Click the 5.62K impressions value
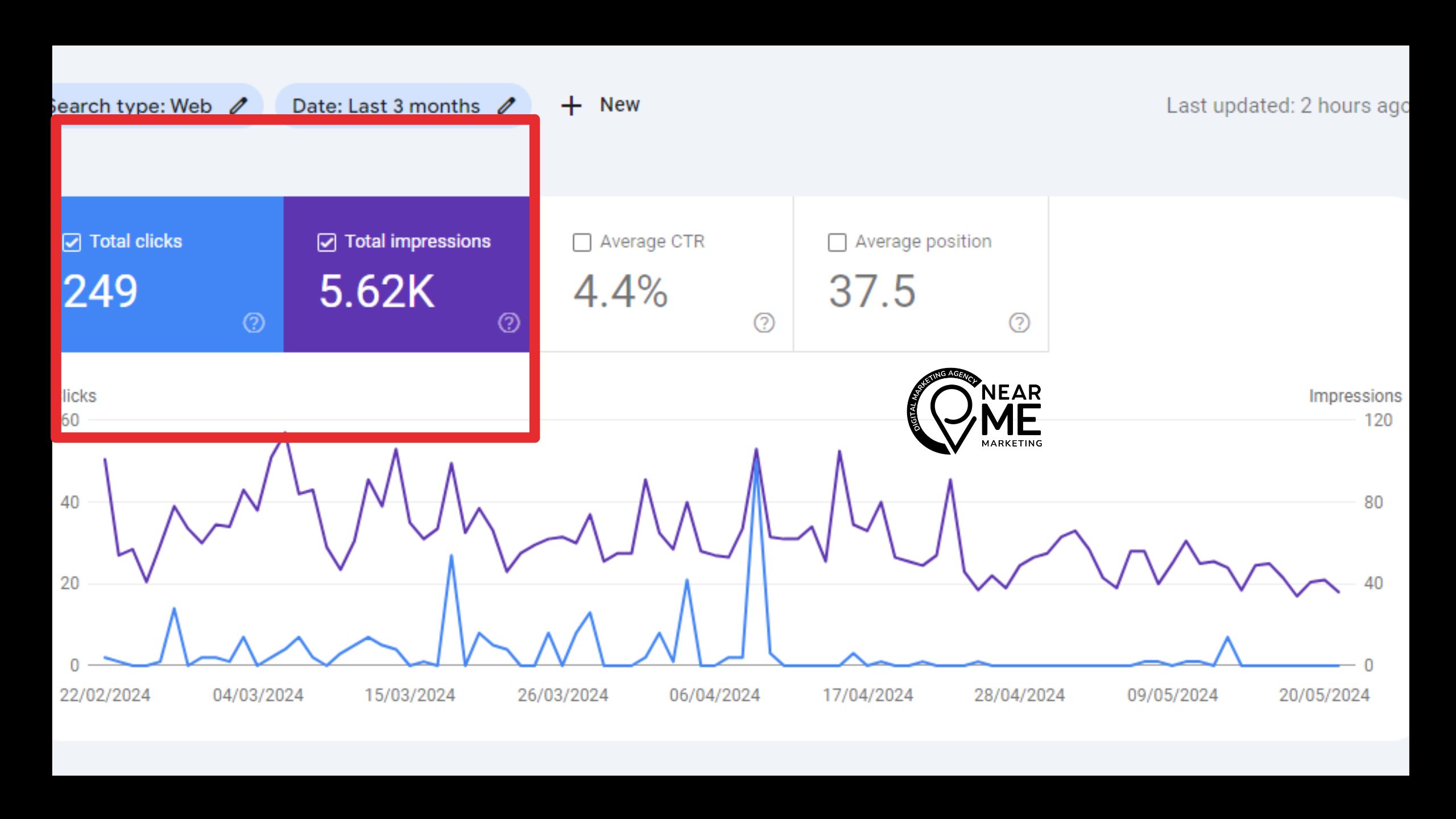 377,291
